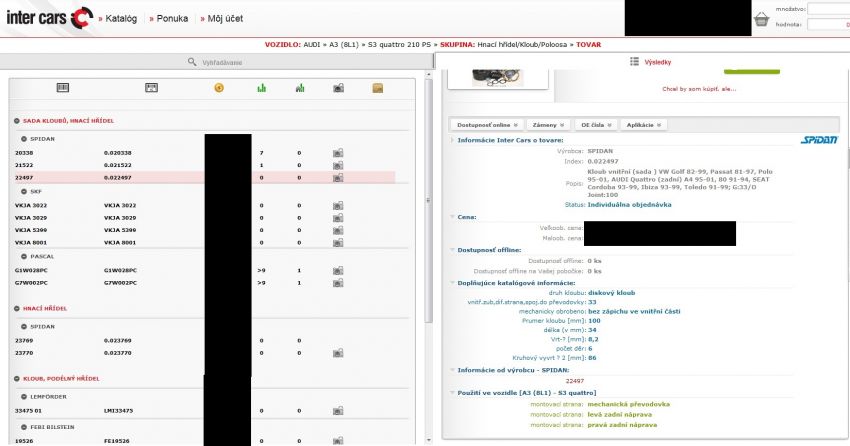The image size is (850, 446).
Task: Collapse the SPIDAN group under Hnací hřídel
Action: (x=24, y=327)
